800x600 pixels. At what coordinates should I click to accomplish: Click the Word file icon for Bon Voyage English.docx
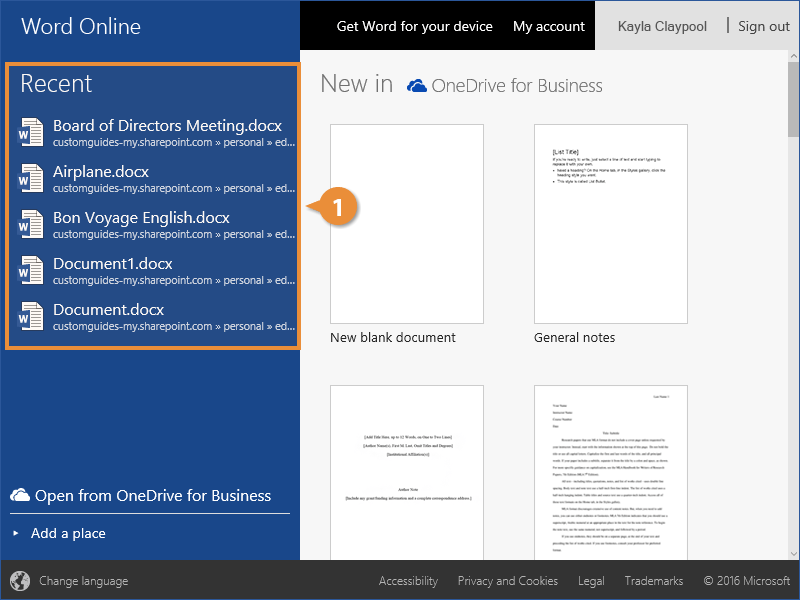(31, 225)
